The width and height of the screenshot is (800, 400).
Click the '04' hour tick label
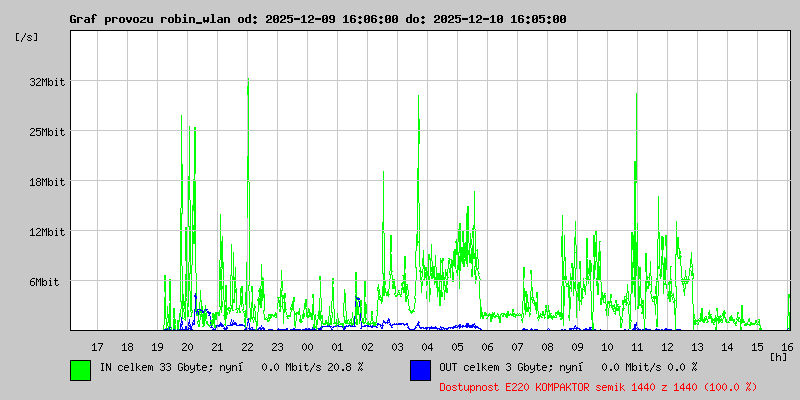coord(428,347)
